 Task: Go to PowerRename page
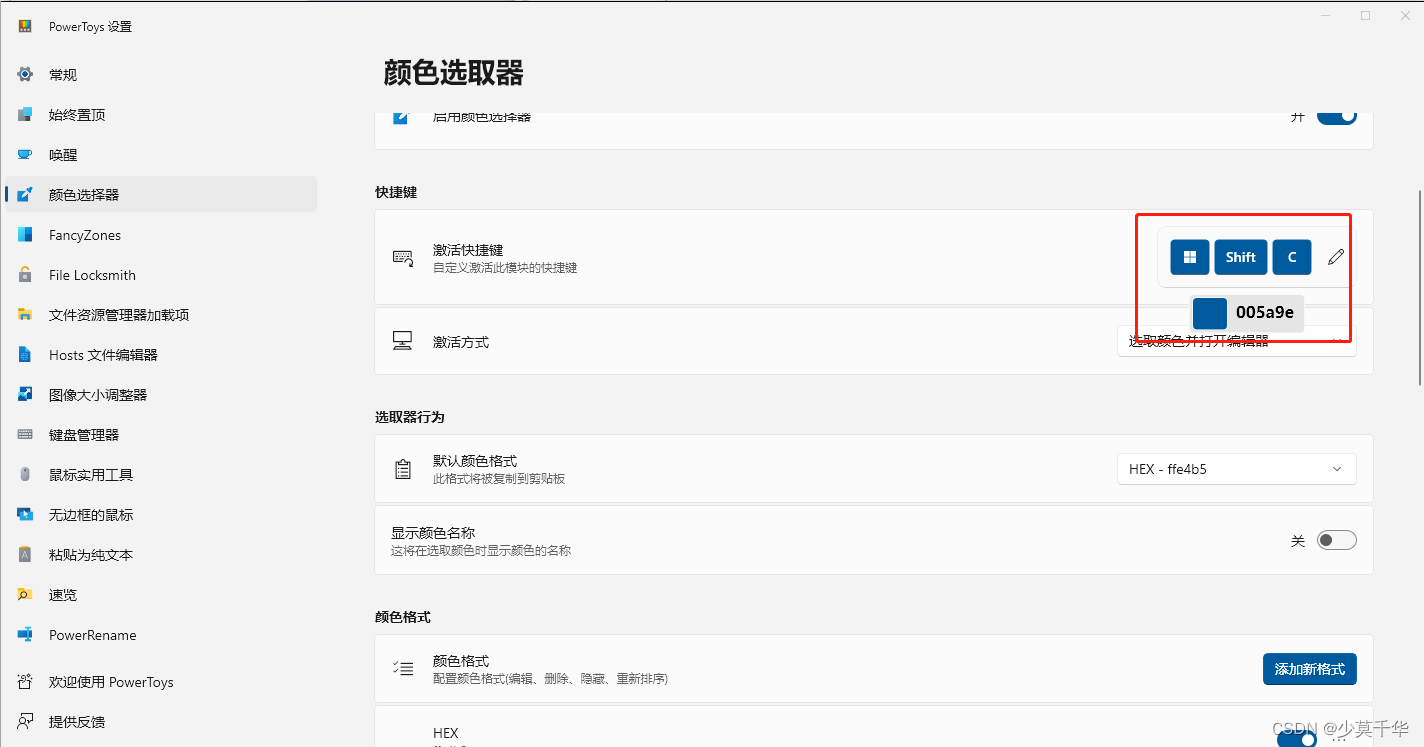161,635
